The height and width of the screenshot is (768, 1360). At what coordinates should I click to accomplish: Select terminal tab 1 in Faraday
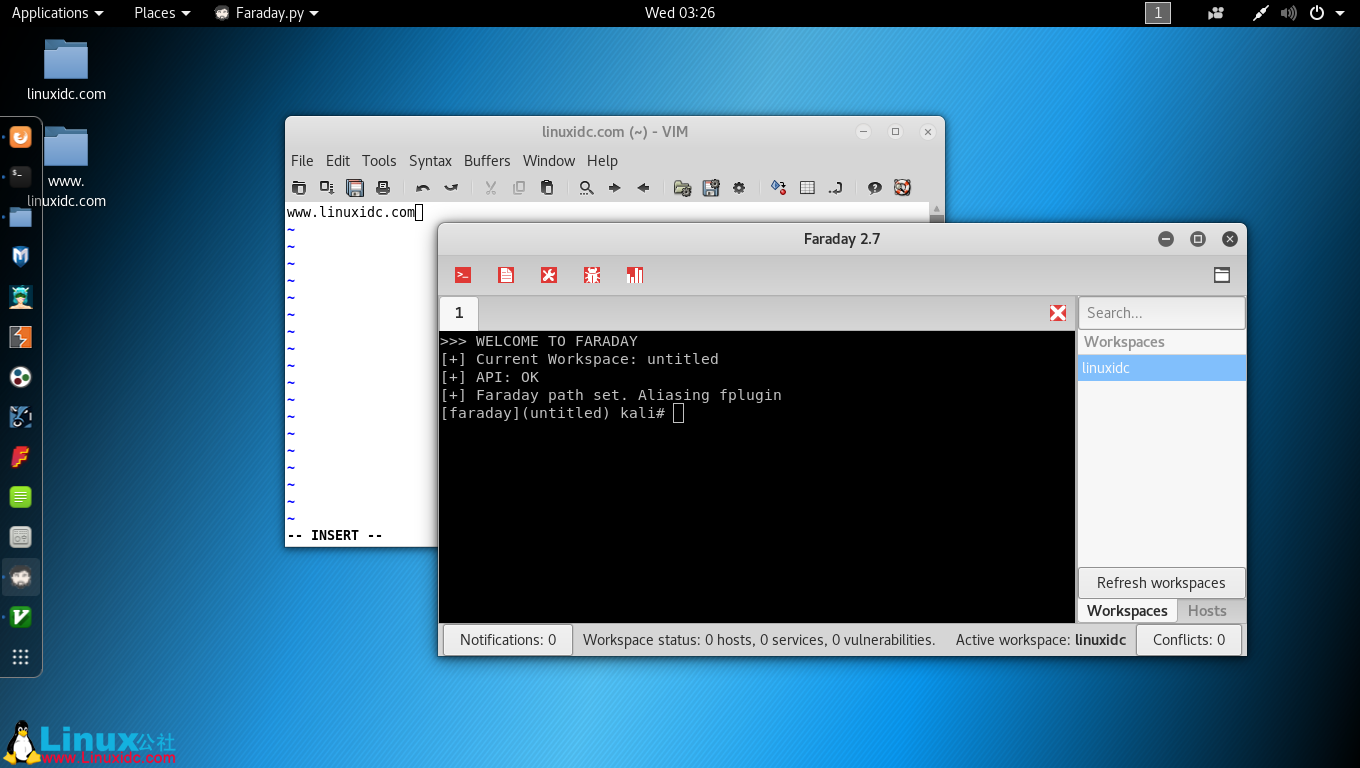click(x=459, y=313)
